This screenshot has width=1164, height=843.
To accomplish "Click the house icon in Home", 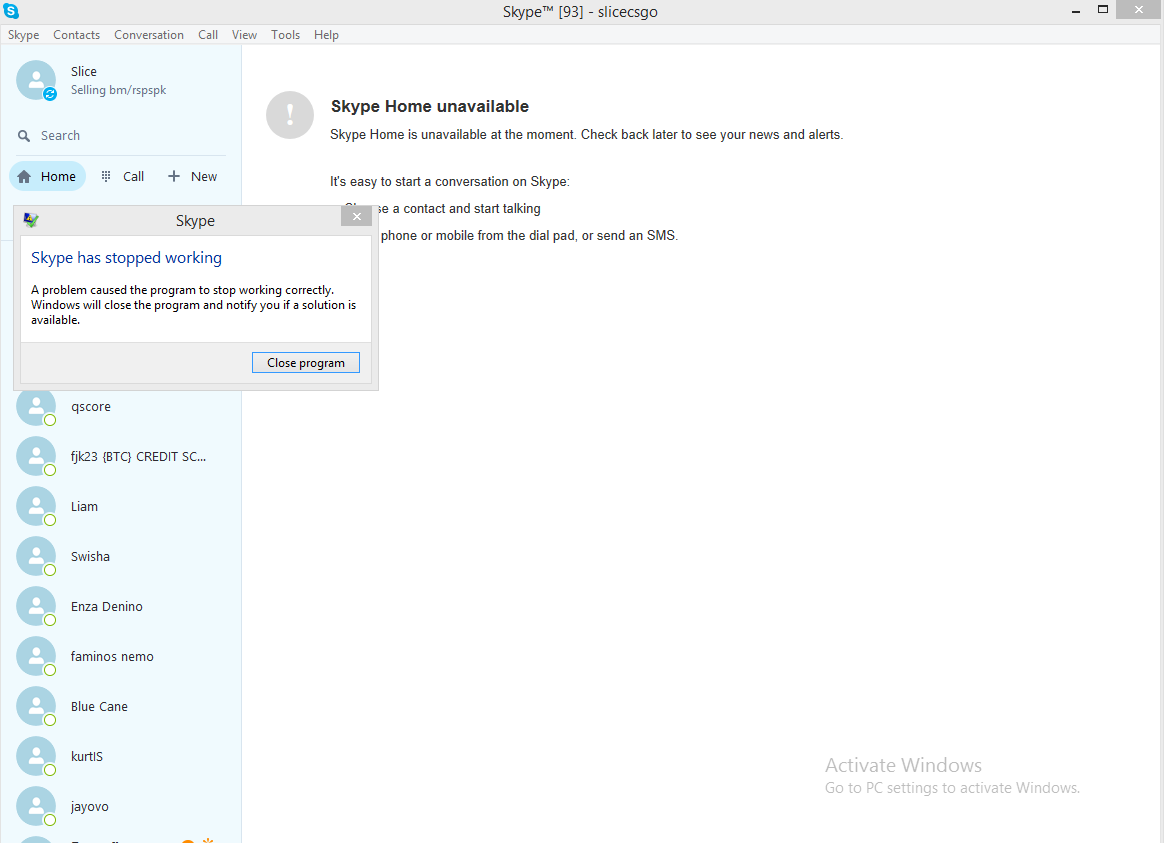I will tap(24, 177).
